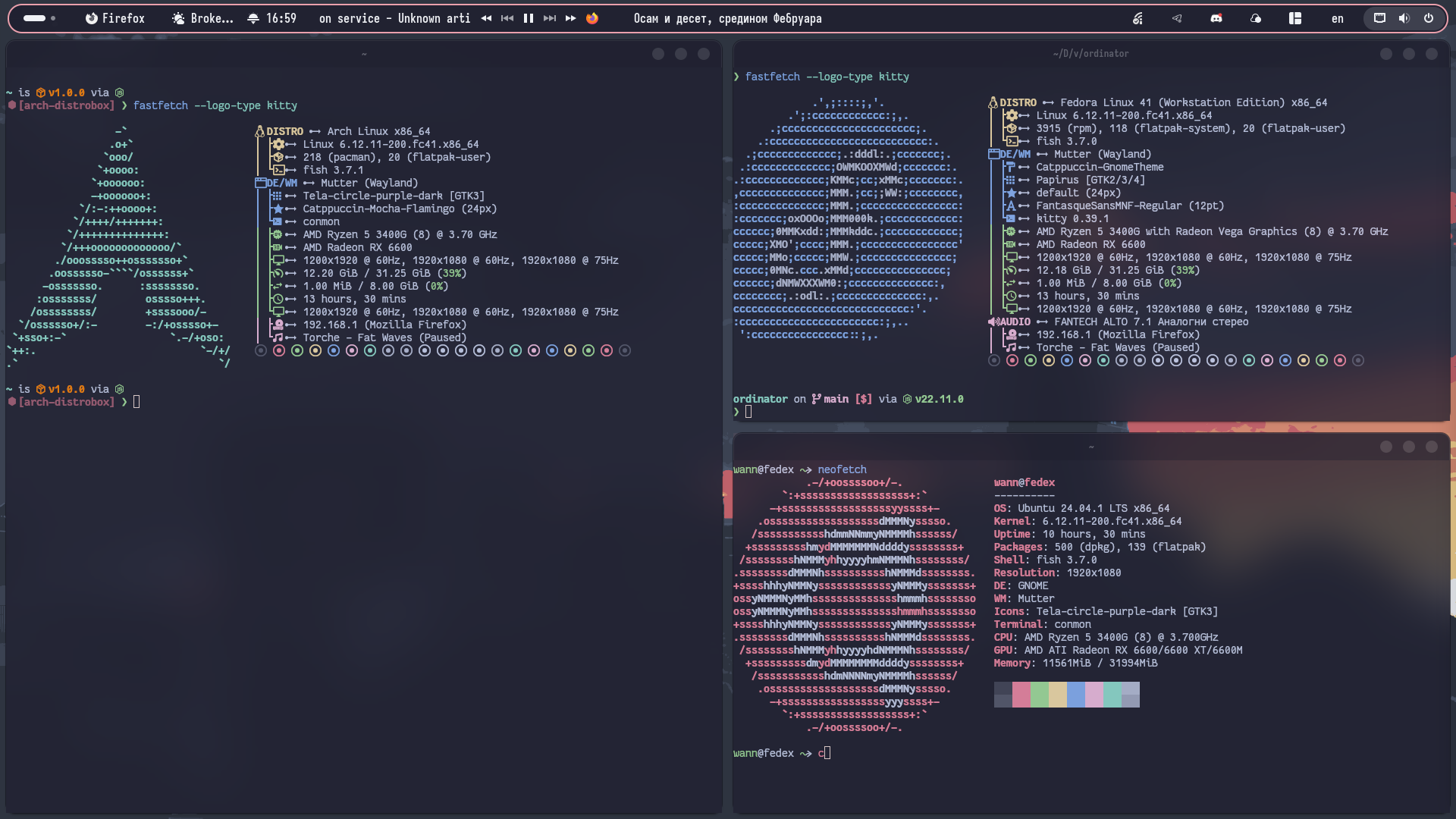The width and height of the screenshot is (1456, 819).
Task: Click 'Fedora Linux 41 (Workstation Edition) x86_64' text
Action: click(x=1194, y=102)
